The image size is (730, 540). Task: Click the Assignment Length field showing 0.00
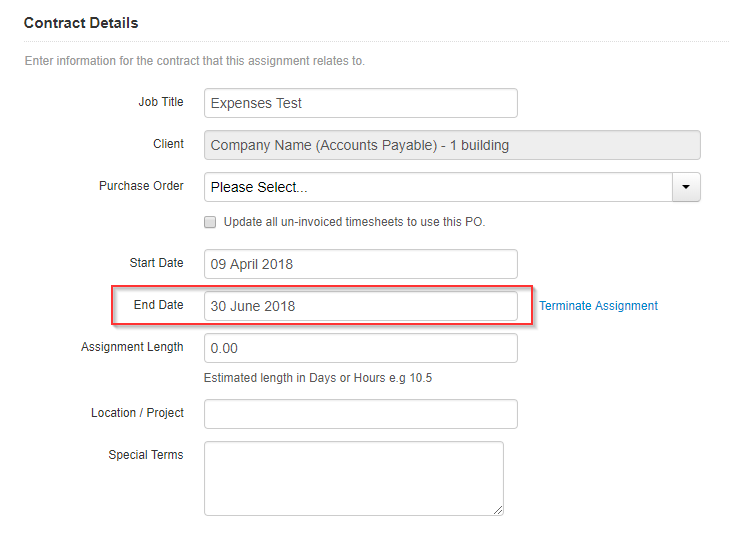coord(360,348)
